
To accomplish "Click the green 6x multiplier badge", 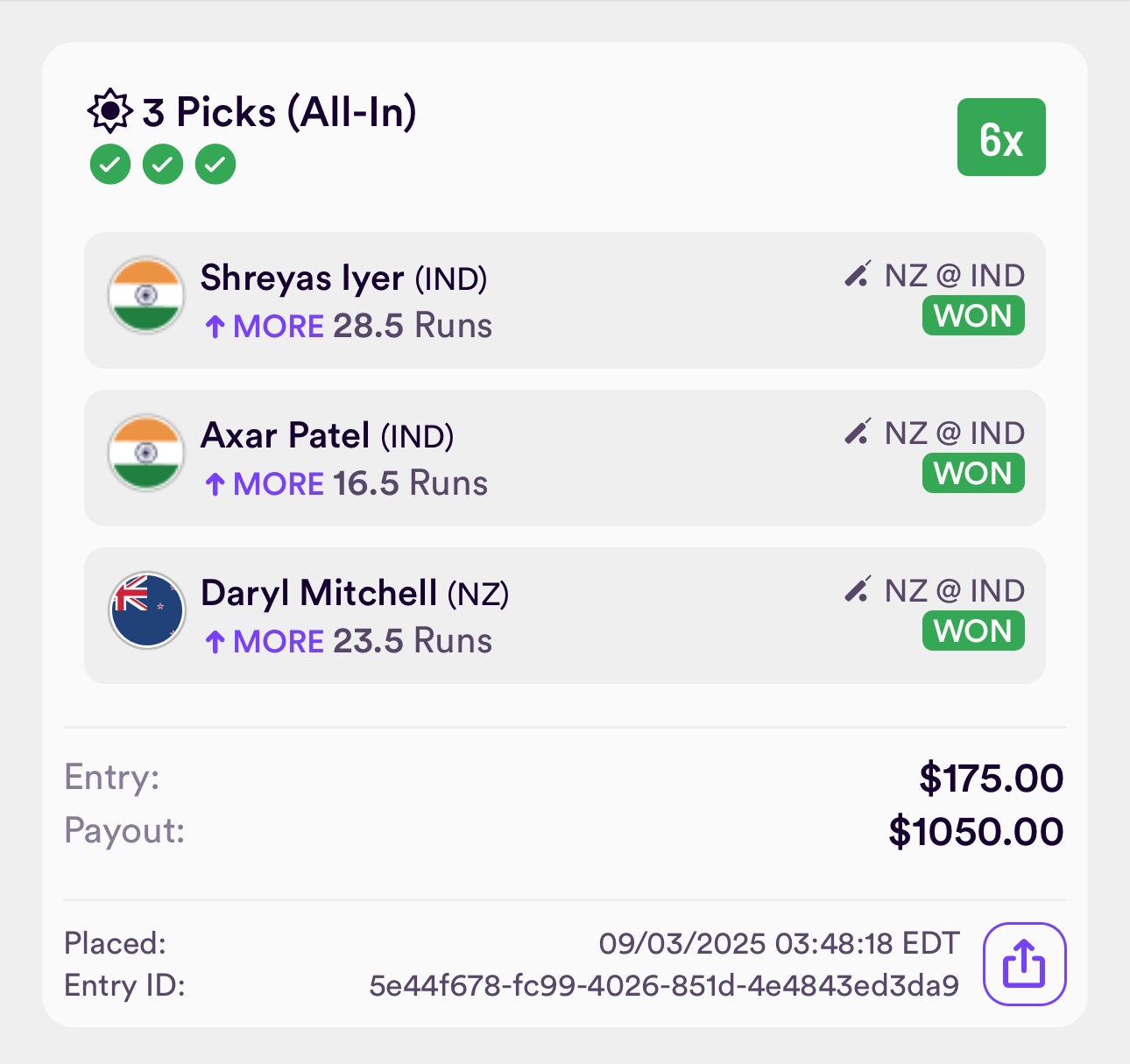I will click(x=1001, y=137).
